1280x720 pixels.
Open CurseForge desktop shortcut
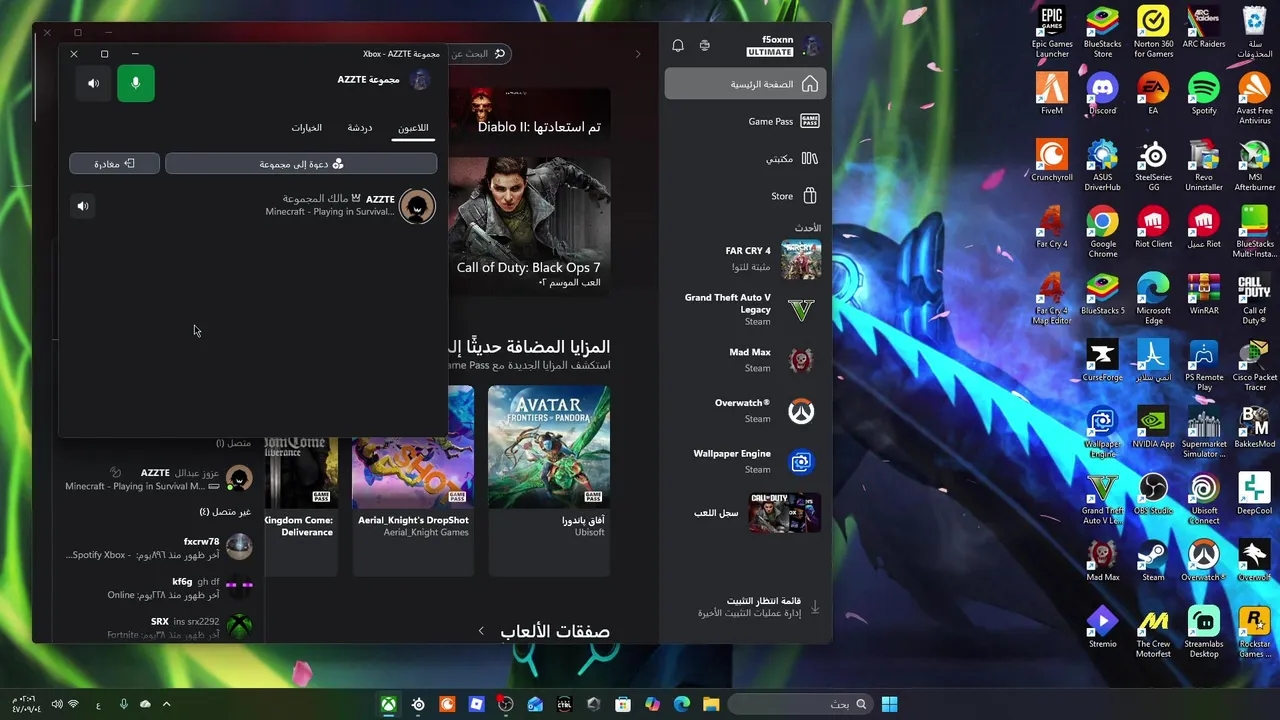click(1102, 361)
